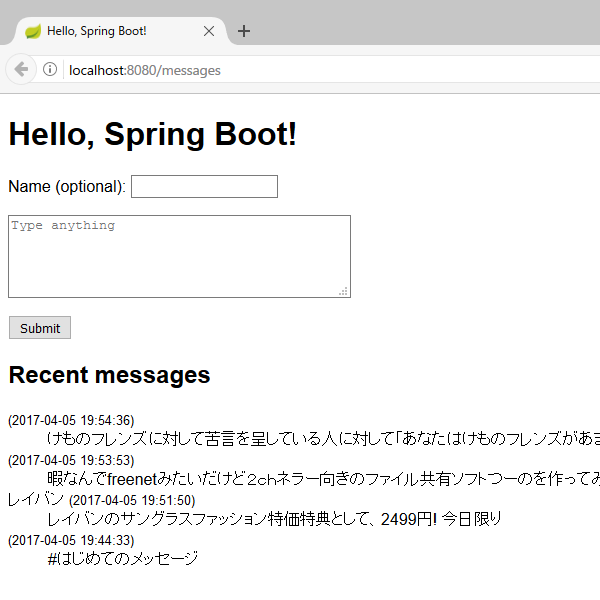Go back with the browser back arrow

point(21,69)
